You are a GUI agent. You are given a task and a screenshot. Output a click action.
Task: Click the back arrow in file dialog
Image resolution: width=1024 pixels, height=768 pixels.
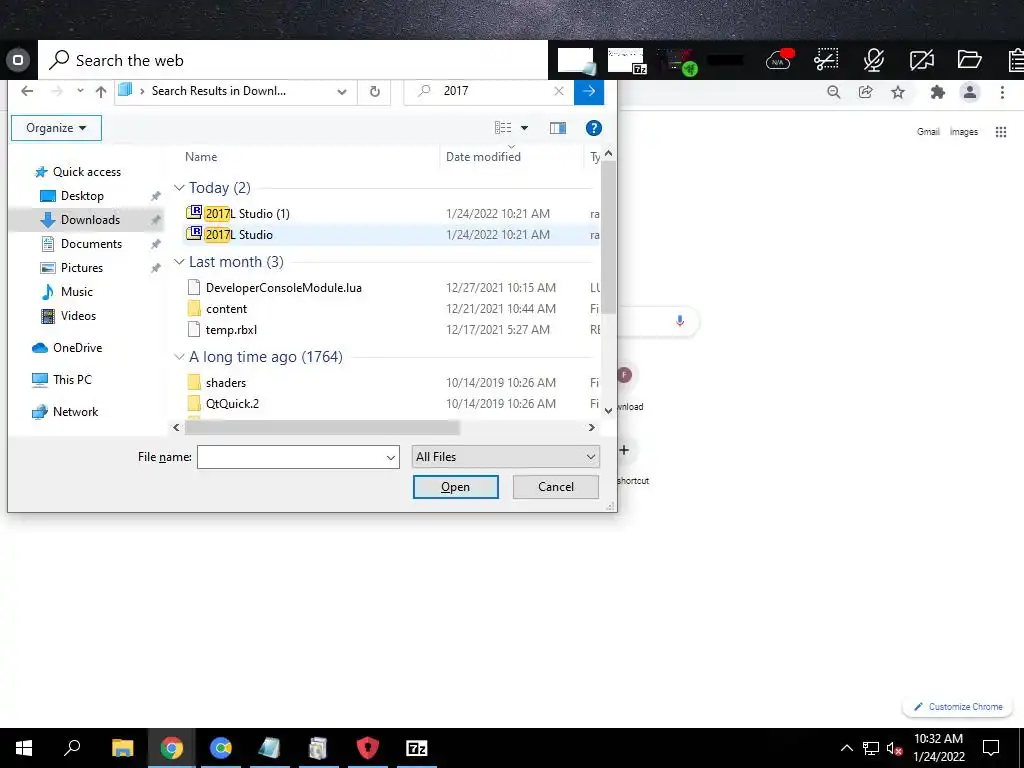point(27,91)
